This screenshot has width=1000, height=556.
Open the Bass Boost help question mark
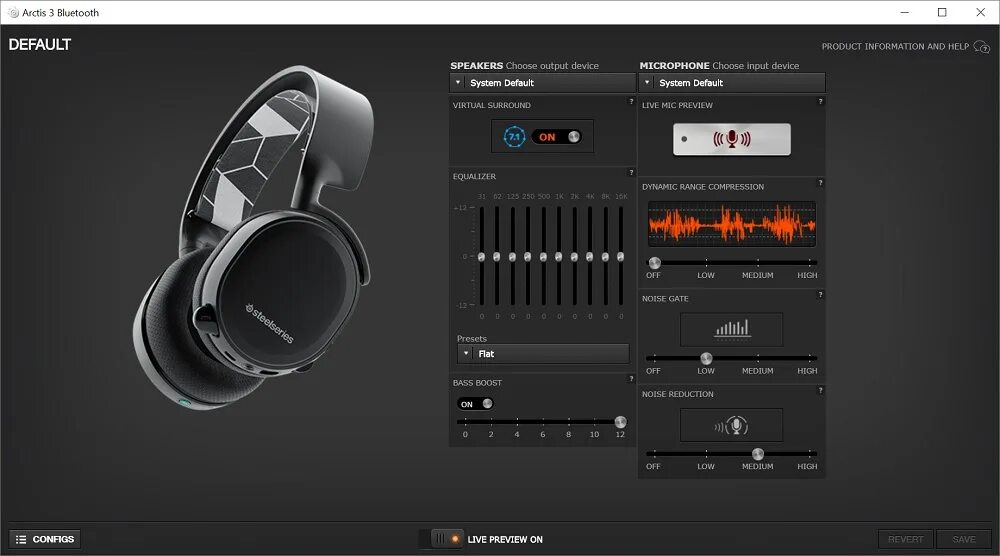(631, 379)
